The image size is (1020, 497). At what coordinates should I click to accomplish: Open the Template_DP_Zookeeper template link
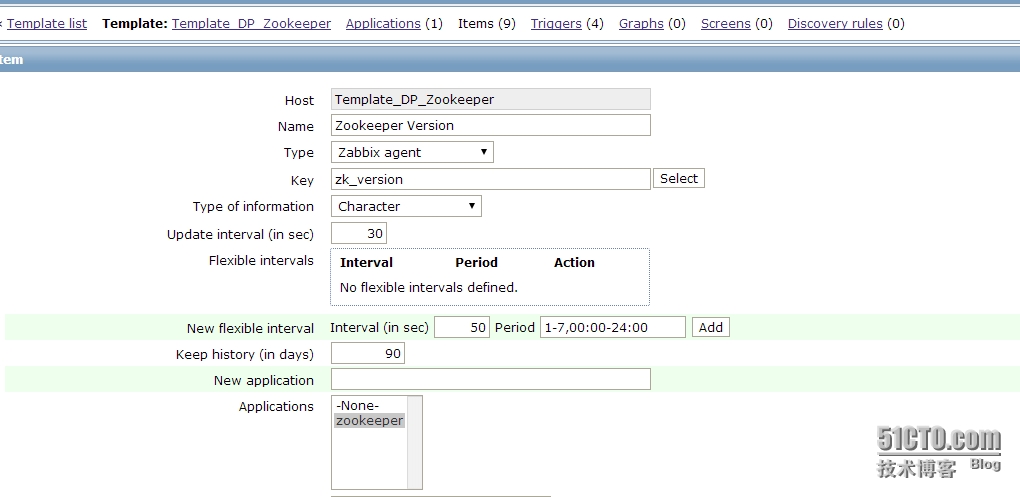pyautogui.click(x=251, y=23)
